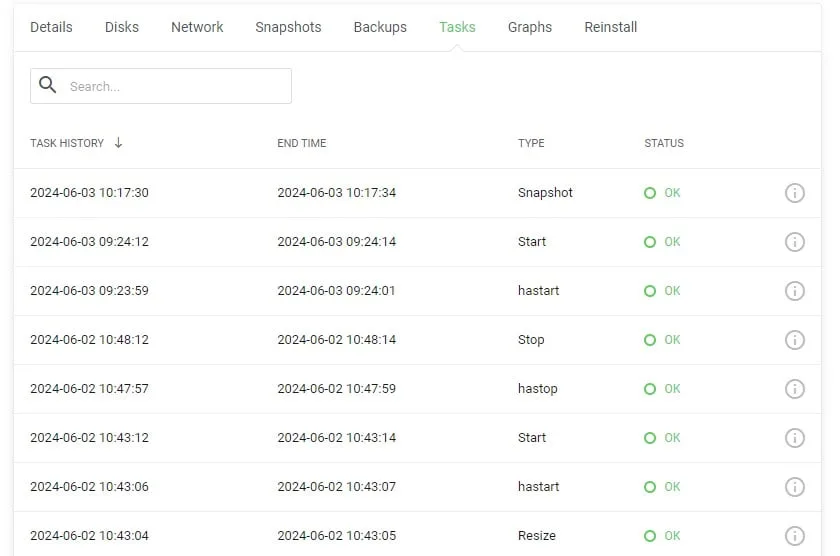
Task: Click info icon for the Snapshot task
Action: pyautogui.click(x=794, y=193)
